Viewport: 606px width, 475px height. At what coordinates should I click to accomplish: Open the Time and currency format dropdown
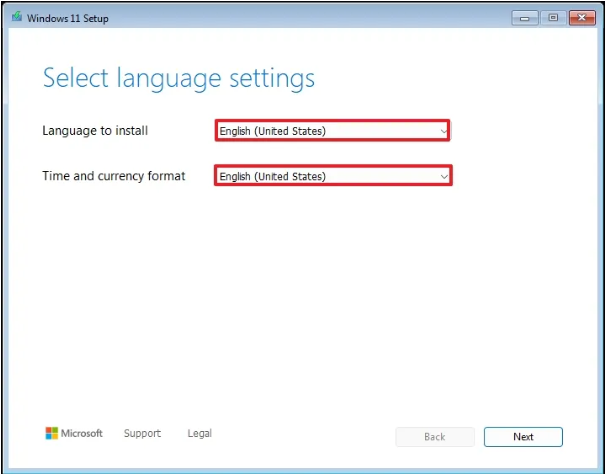pyautogui.click(x=333, y=176)
